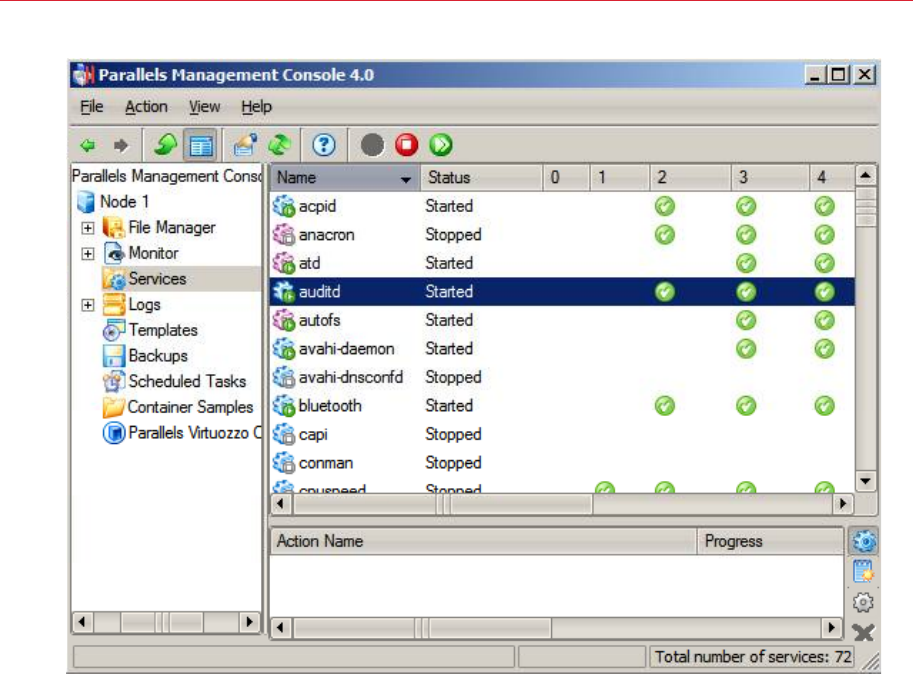This screenshot has height=674, width=913.
Task: Open the Help menu
Action: coord(256,107)
